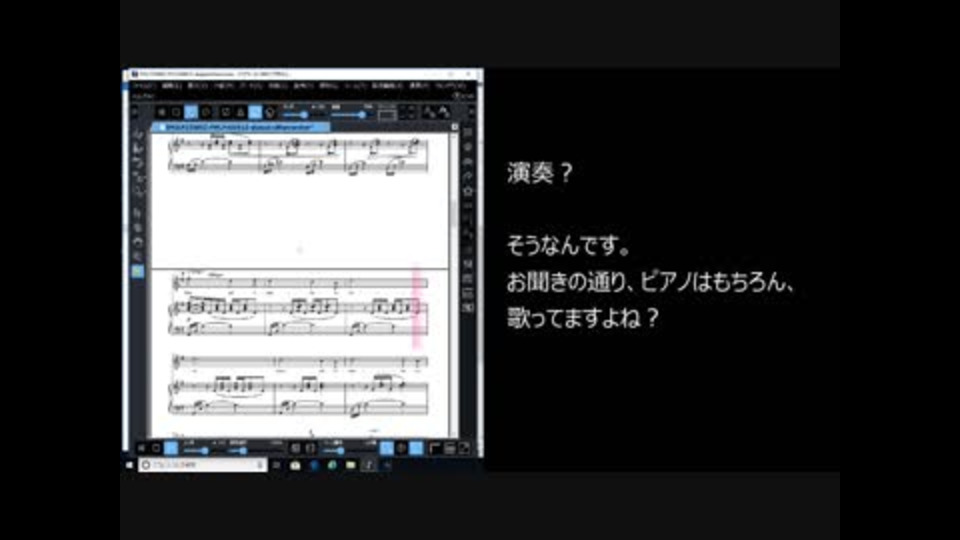The height and width of the screenshot is (540, 960).
Task: Open the 表示 menu
Action: coord(197,86)
